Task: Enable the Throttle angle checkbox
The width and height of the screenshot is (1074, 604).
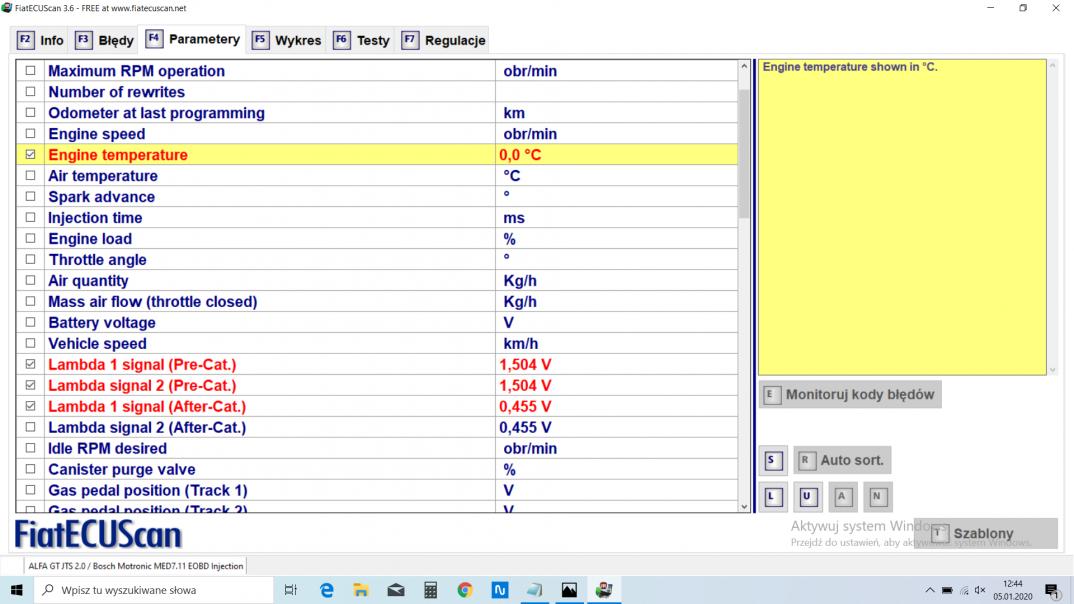Action: coord(30,260)
